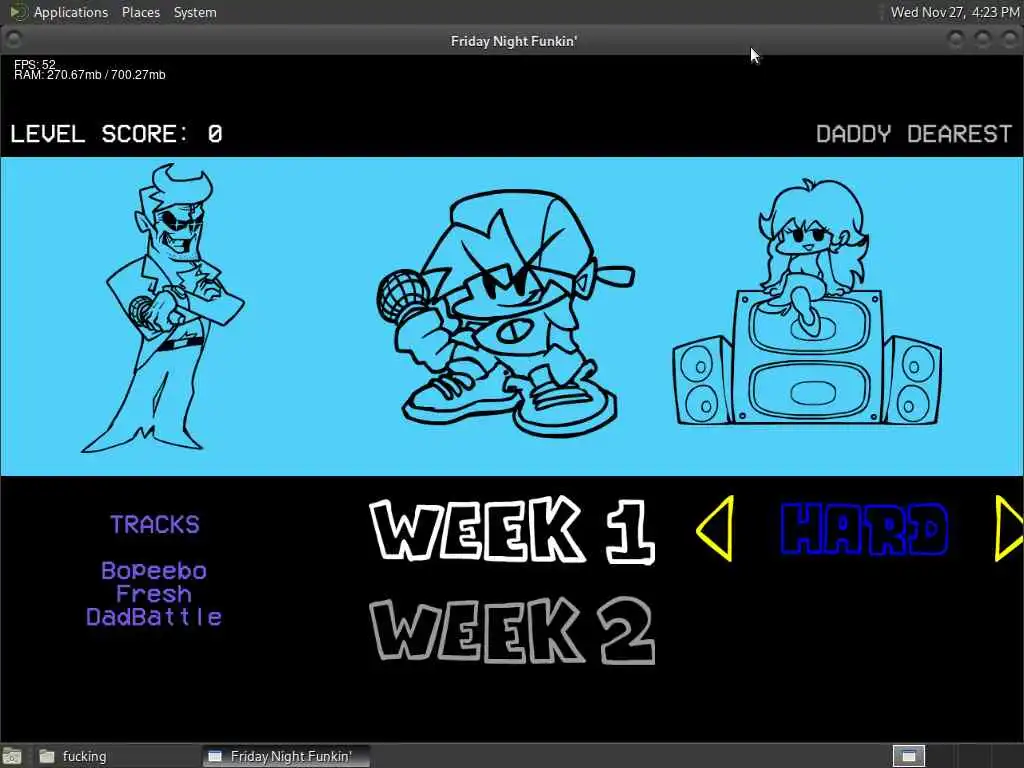1024x768 pixels.
Task: Open the System menu
Action: point(195,12)
